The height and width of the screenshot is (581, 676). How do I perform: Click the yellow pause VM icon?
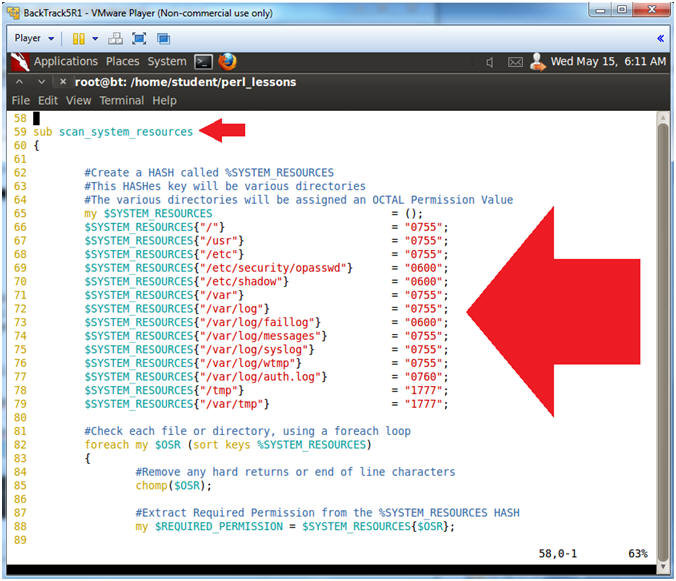[x=78, y=39]
